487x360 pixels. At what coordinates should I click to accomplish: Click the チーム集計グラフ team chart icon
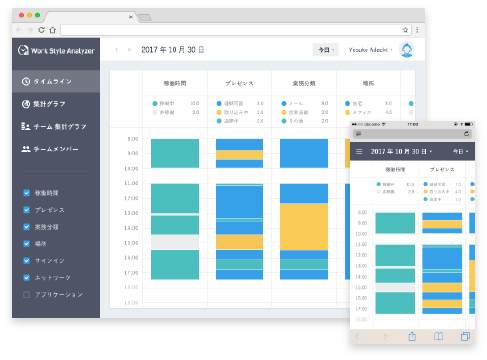[26, 127]
